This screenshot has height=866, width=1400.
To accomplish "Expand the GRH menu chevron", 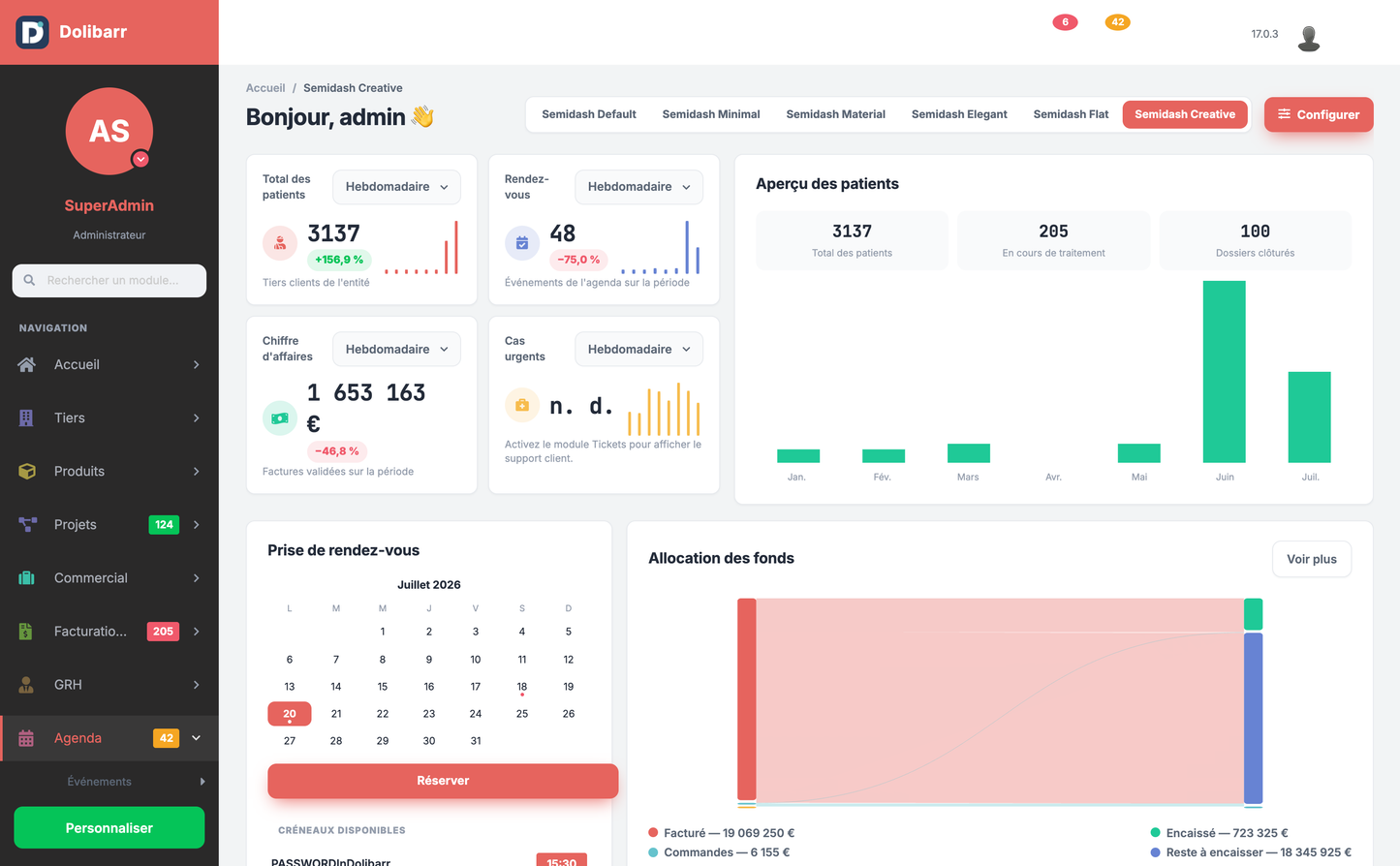I will point(197,685).
